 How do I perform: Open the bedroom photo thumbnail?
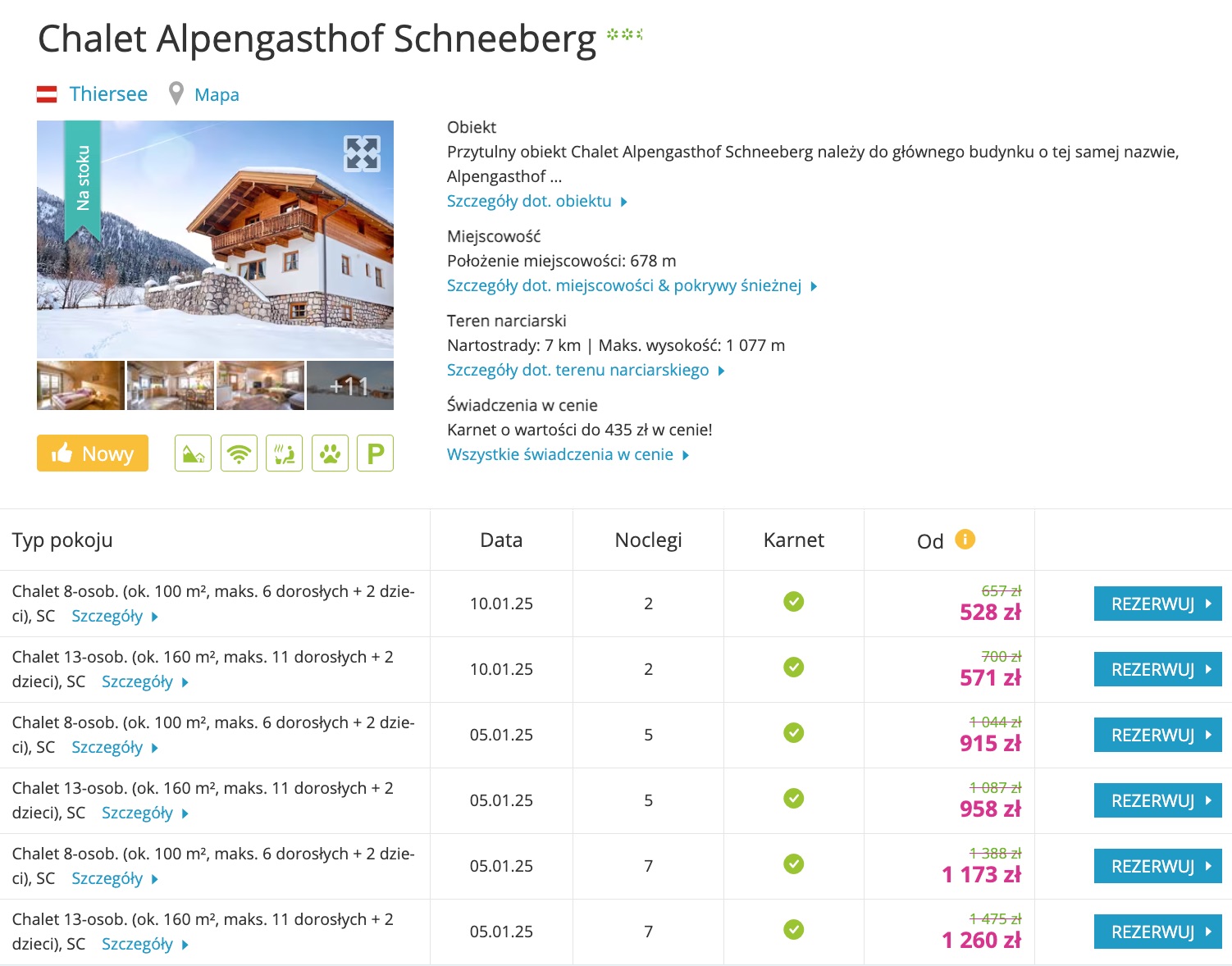click(80, 385)
